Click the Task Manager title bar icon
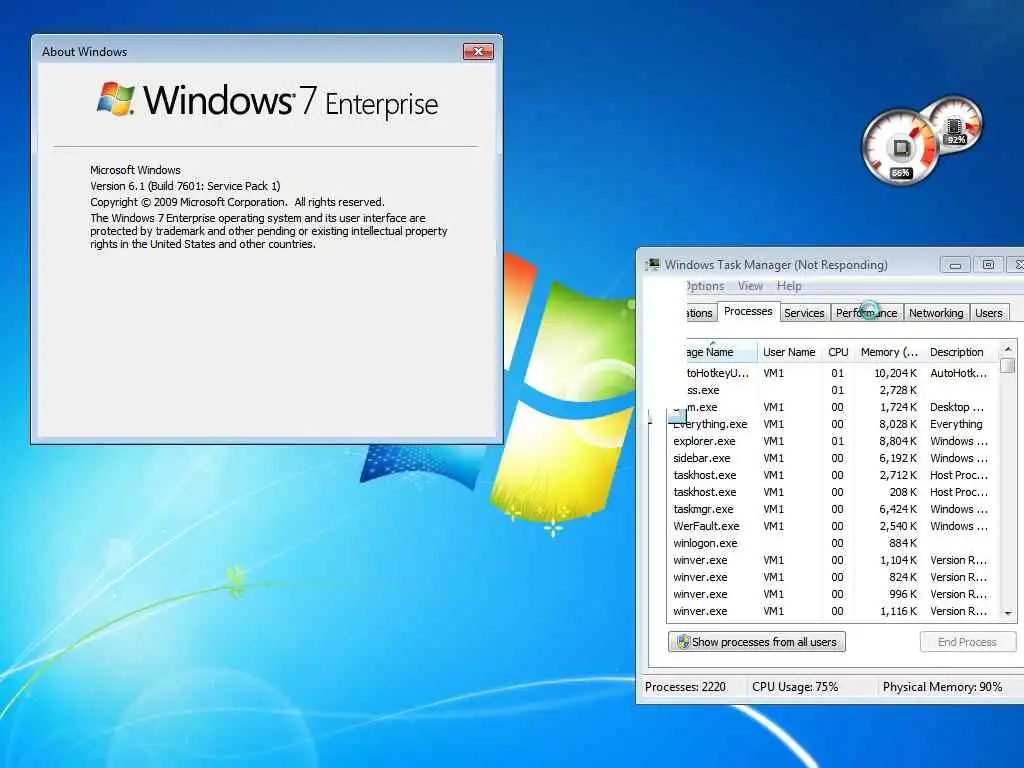Image resolution: width=1024 pixels, height=768 pixels. (652, 264)
